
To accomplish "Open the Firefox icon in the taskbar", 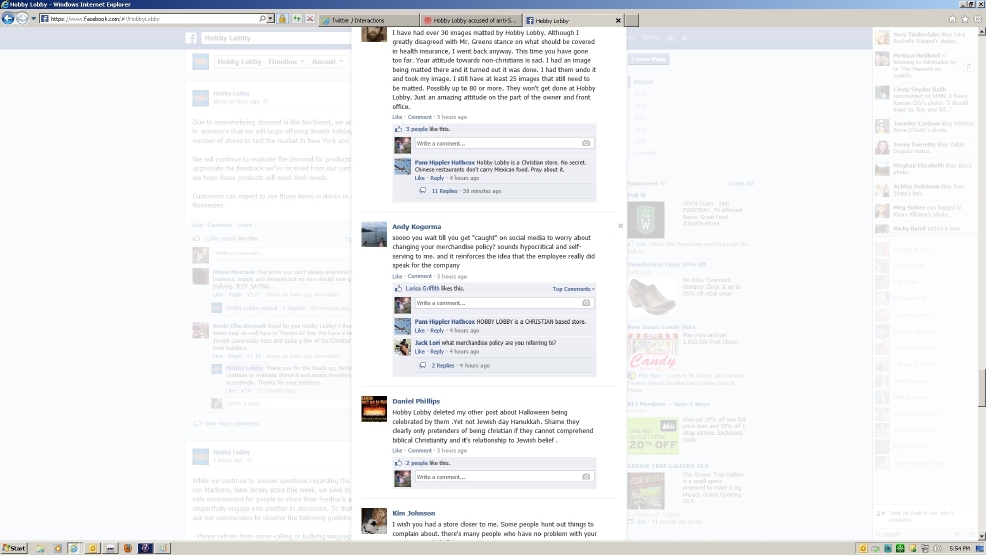I will 128,548.
